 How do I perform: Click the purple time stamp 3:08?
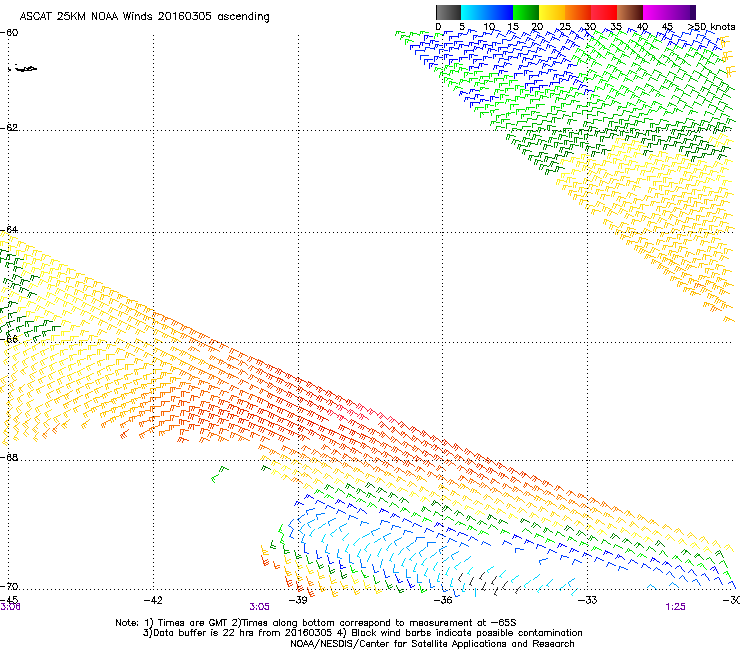10,607
